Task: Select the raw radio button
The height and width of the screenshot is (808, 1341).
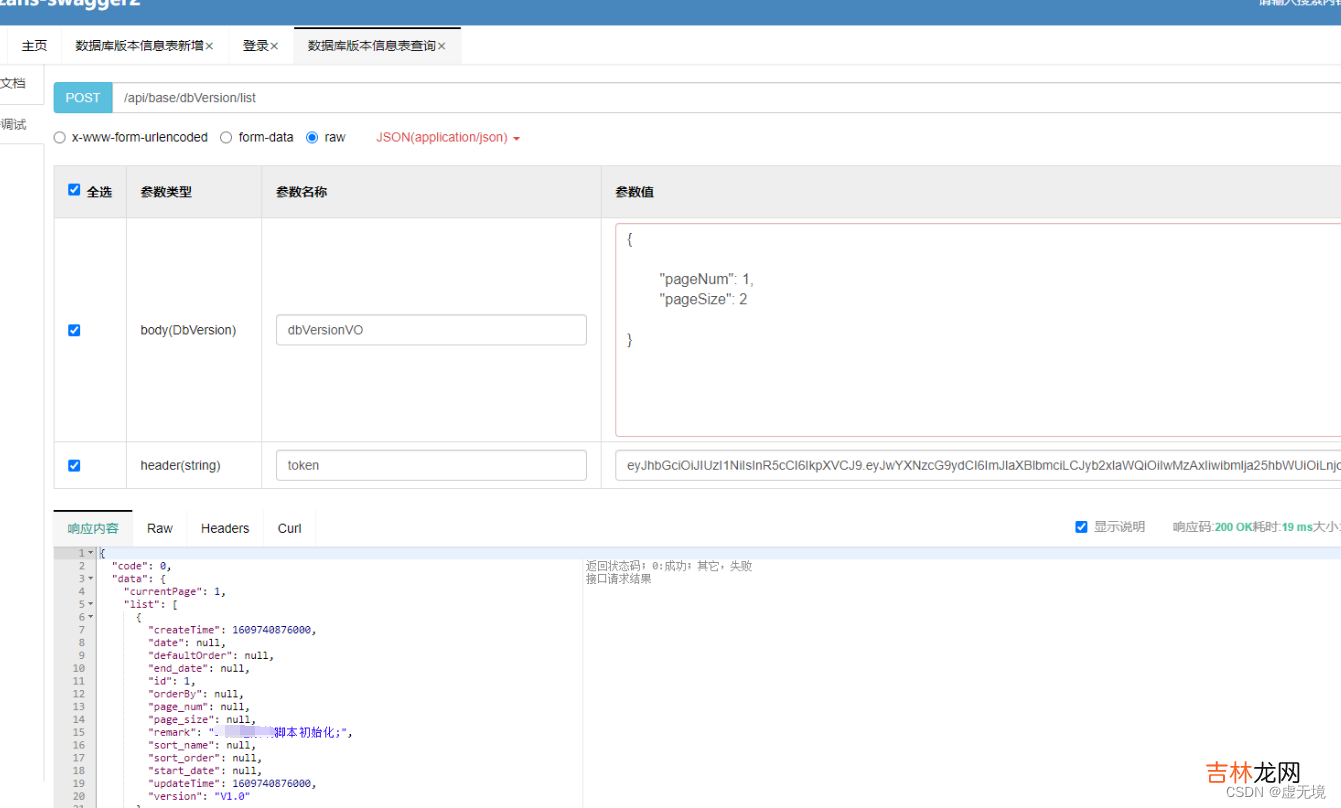Action: [312, 137]
